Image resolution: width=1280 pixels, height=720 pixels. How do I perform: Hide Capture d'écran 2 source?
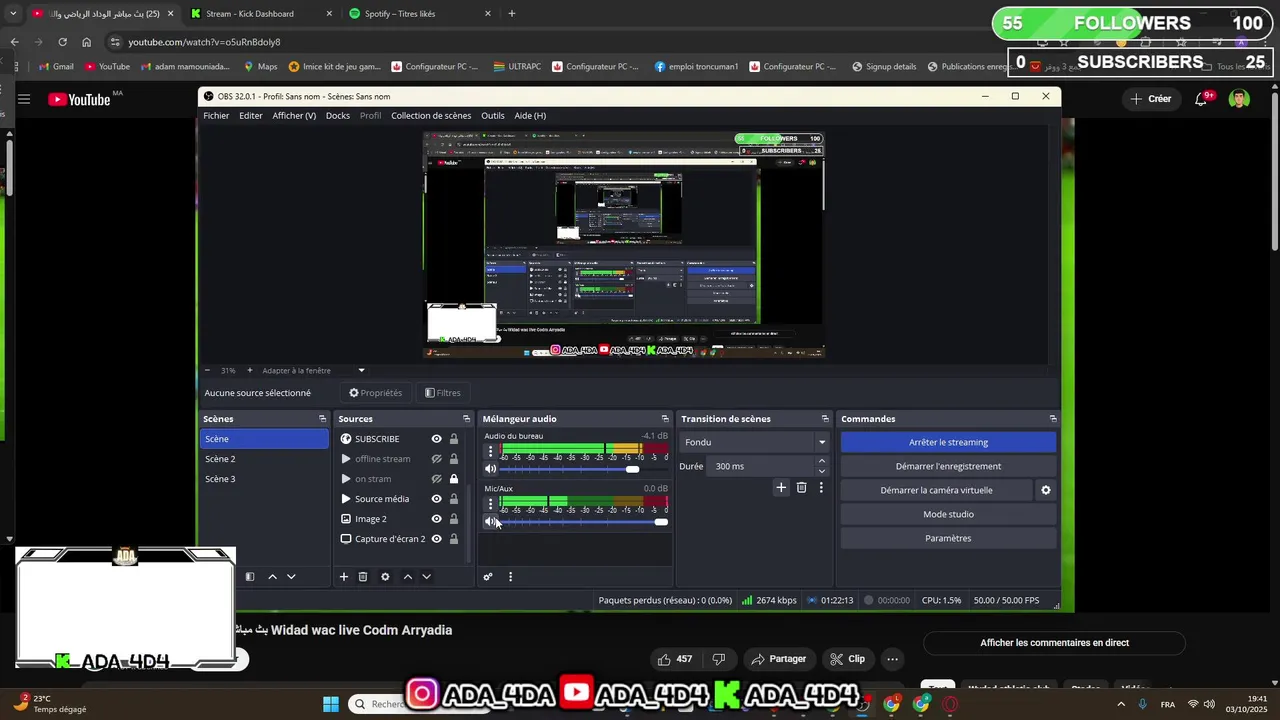tap(437, 539)
